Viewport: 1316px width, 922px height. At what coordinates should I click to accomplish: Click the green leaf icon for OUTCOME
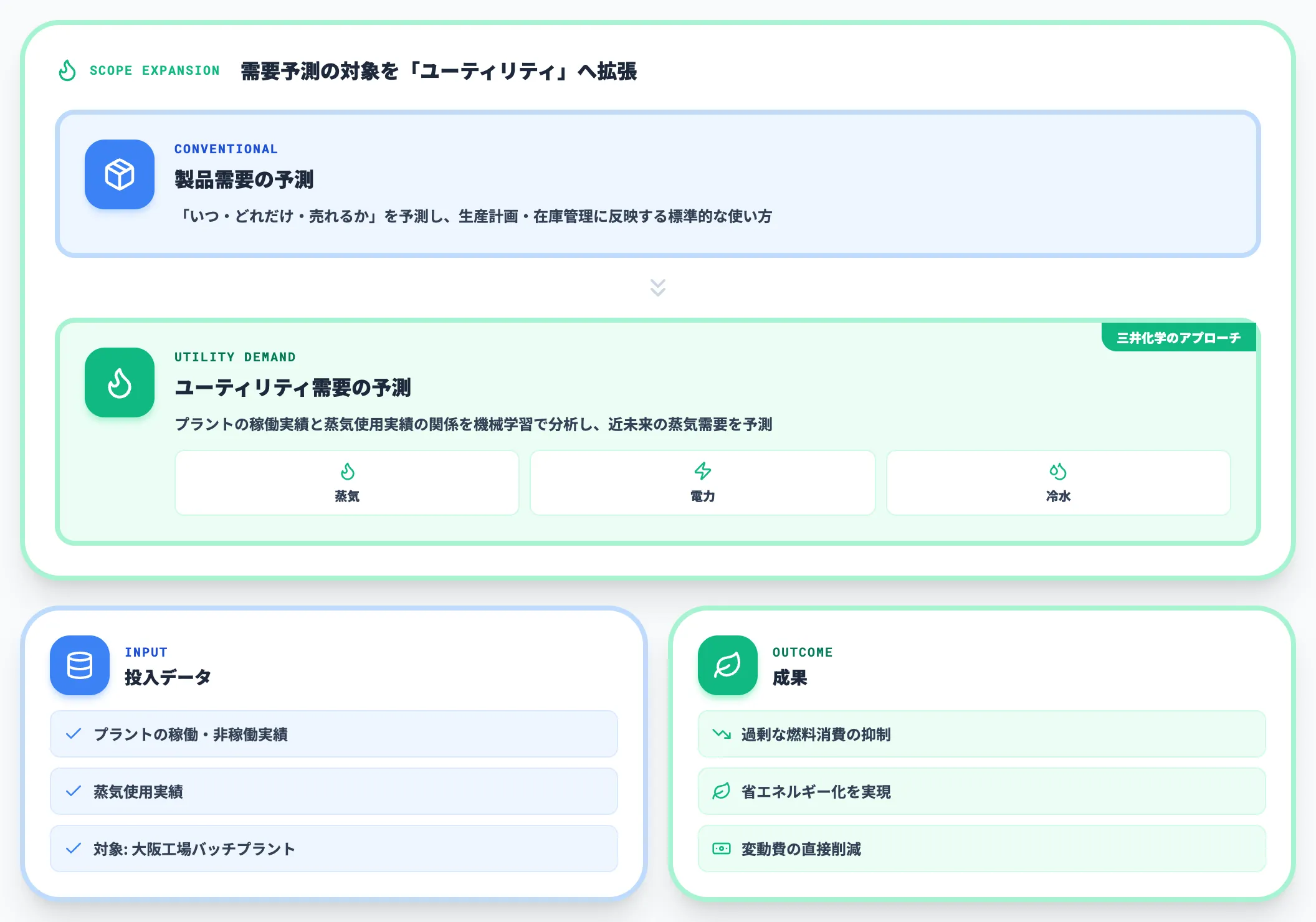point(728,665)
